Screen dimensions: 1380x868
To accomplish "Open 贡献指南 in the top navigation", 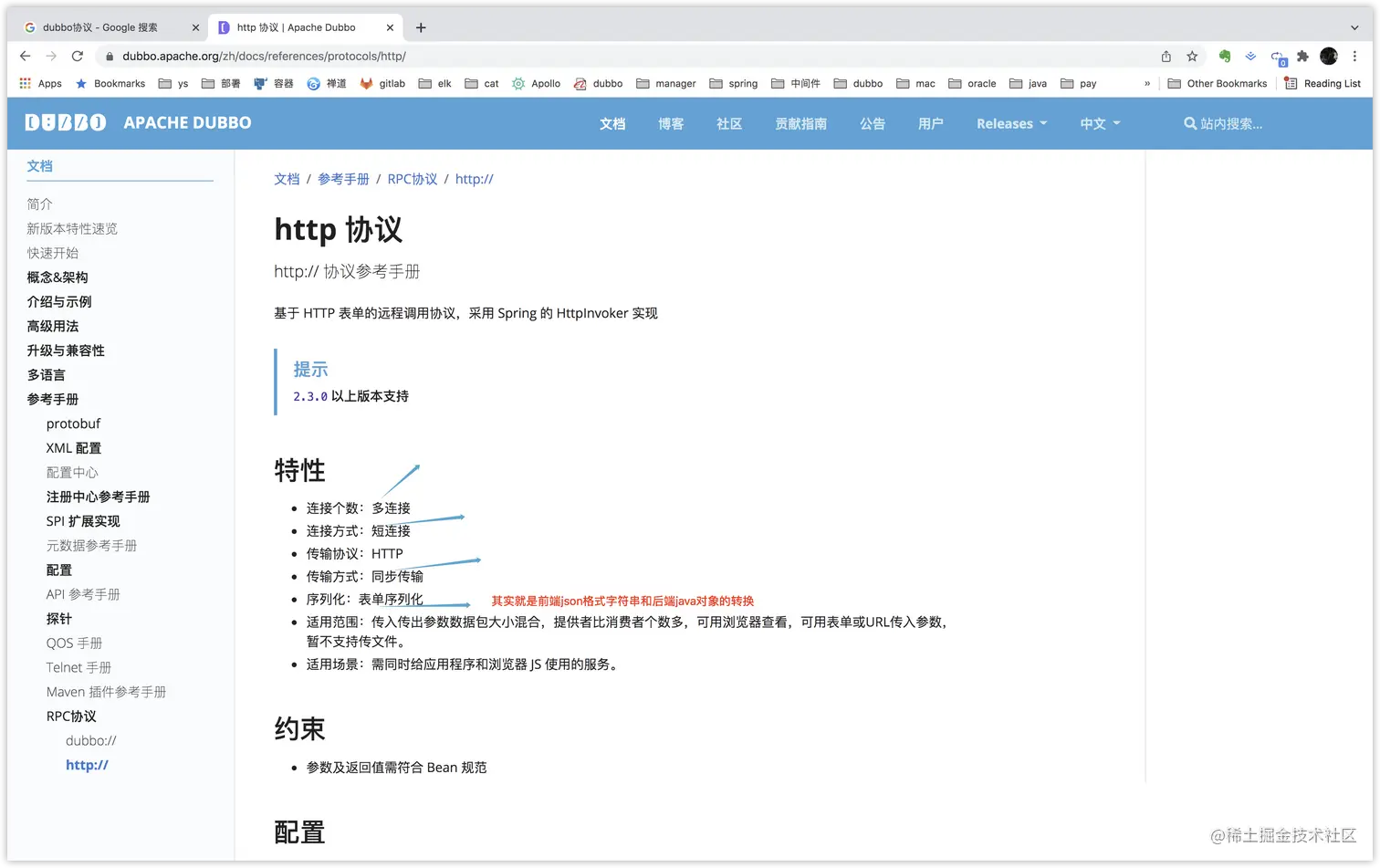I will 801,123.
